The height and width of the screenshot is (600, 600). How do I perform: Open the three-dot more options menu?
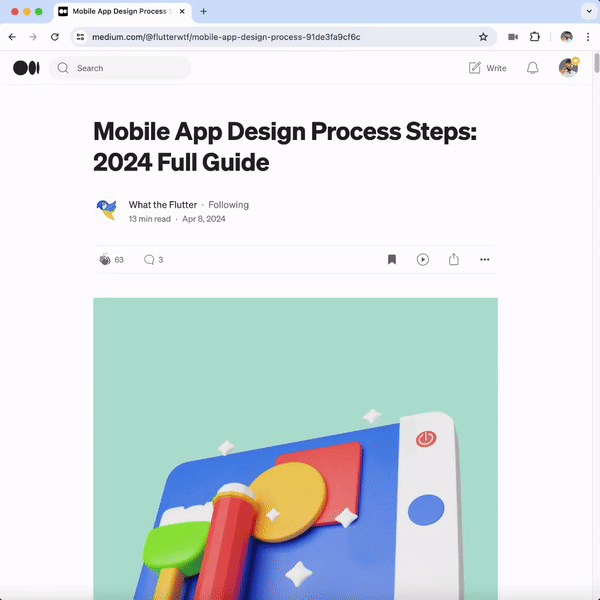tap(485, 260)
